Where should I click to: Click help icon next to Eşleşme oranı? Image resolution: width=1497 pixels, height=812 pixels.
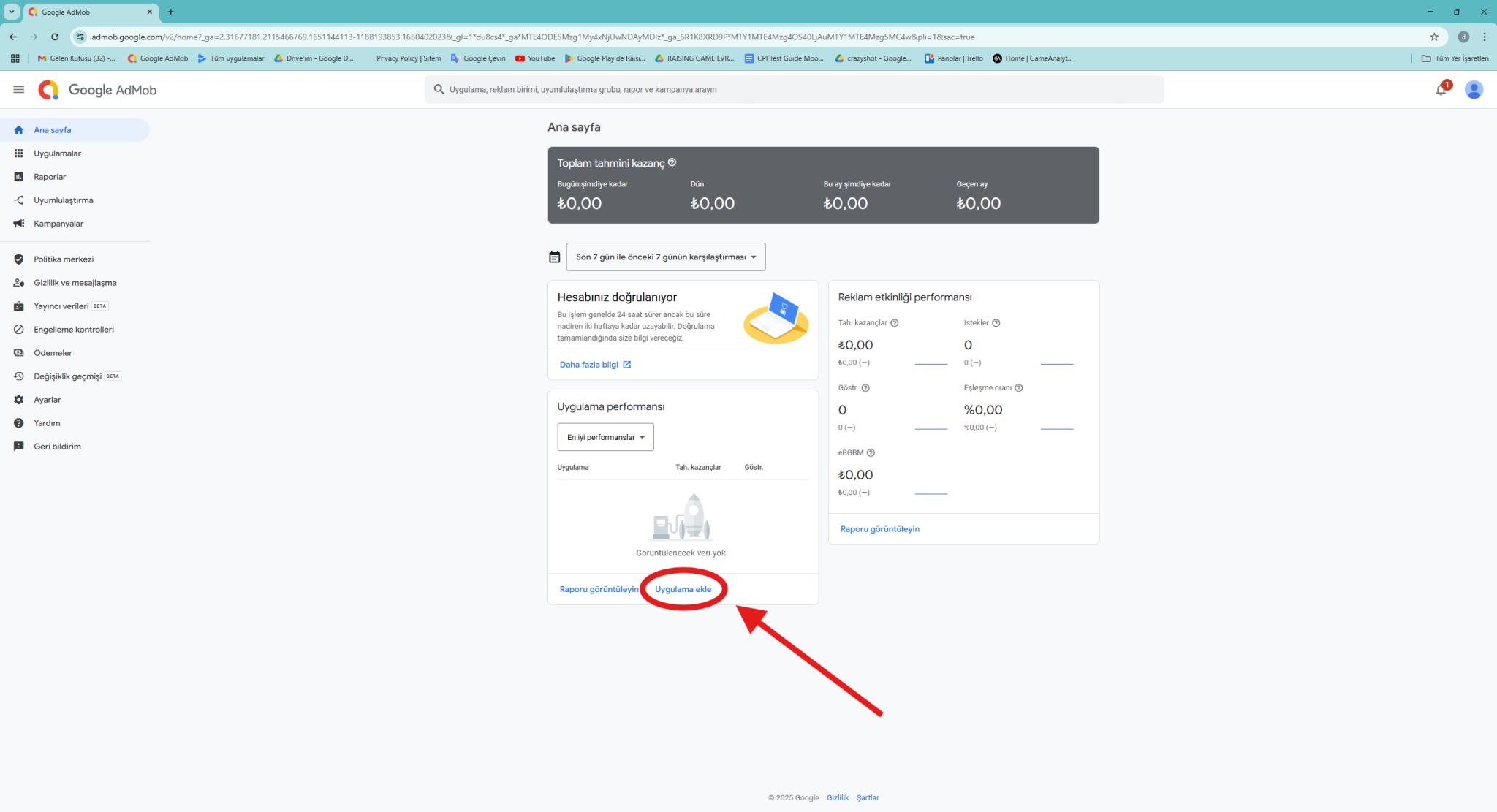[1018, 388]
